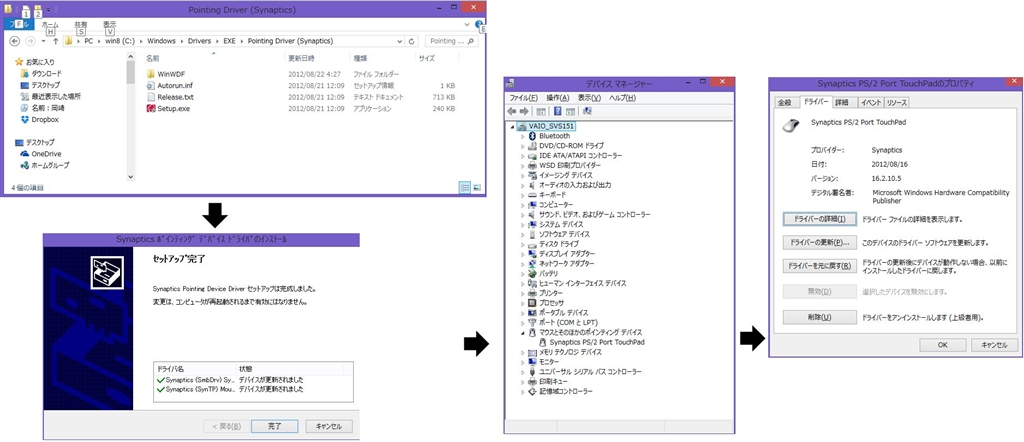Screen dimensions: 1024x442
Task: Open the recent locations dropdown next to forward arrow
Action: tap(43, 41)
